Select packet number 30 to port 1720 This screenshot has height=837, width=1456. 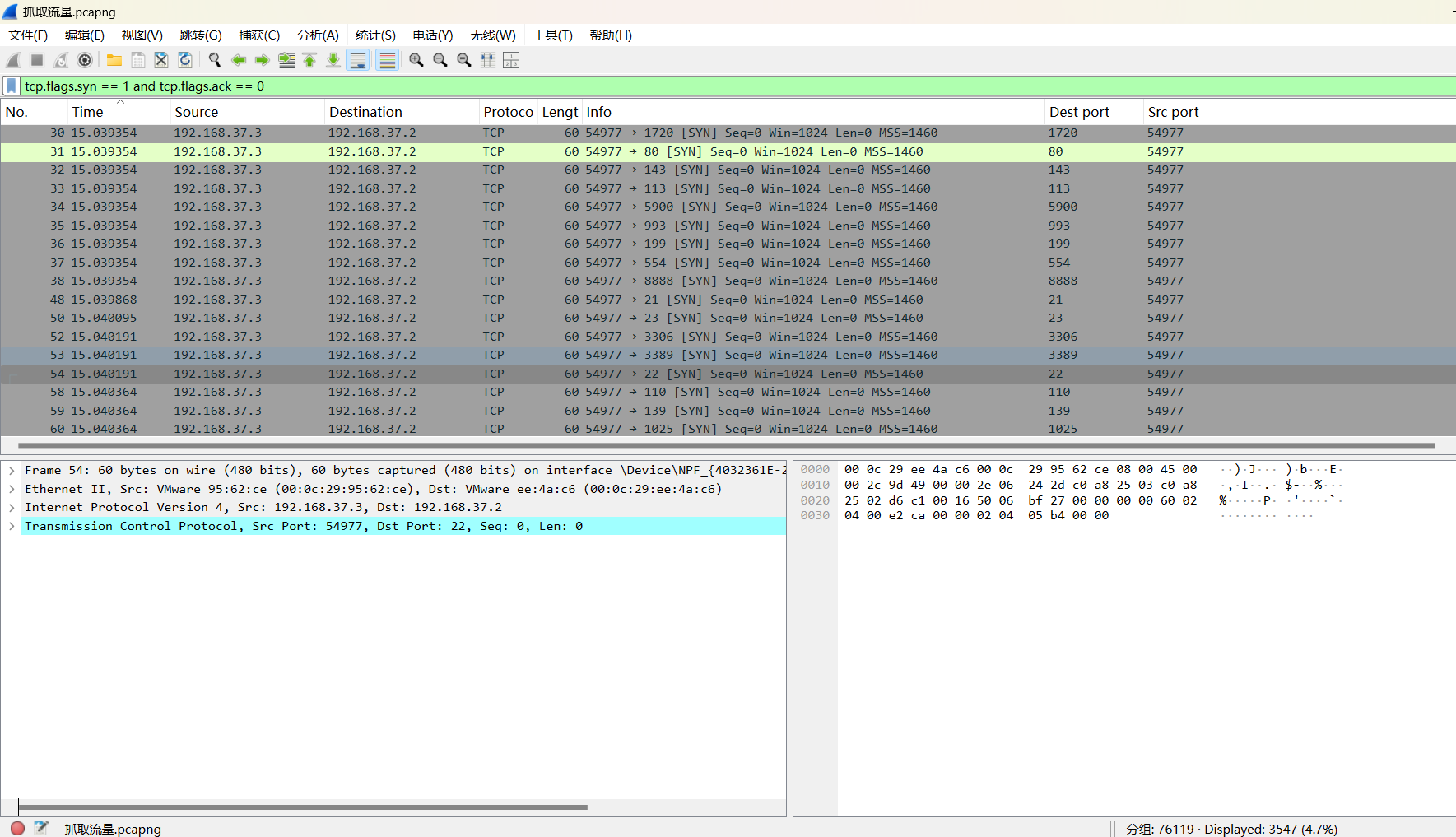click(728, 133)
